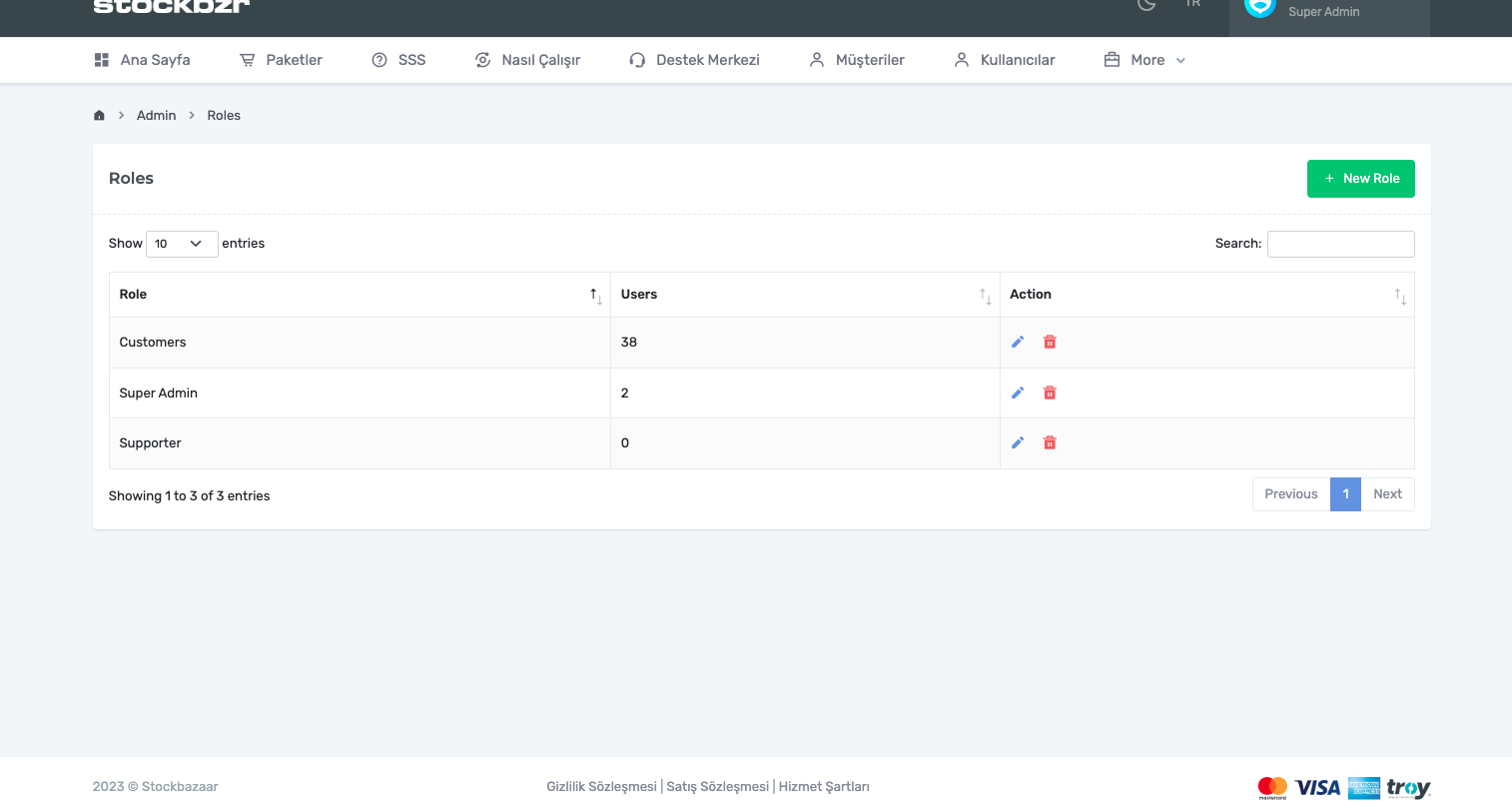Delete the Super Admin role

pyautogui.click(x=1050, y=393)
